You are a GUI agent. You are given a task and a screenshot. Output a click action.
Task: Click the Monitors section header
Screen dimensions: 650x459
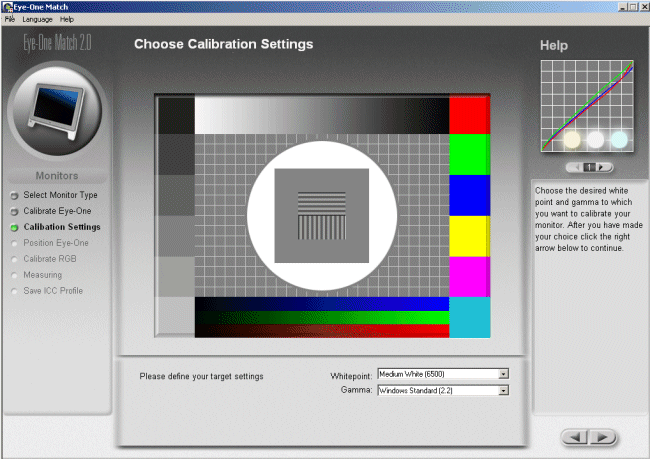click(57, 176)
